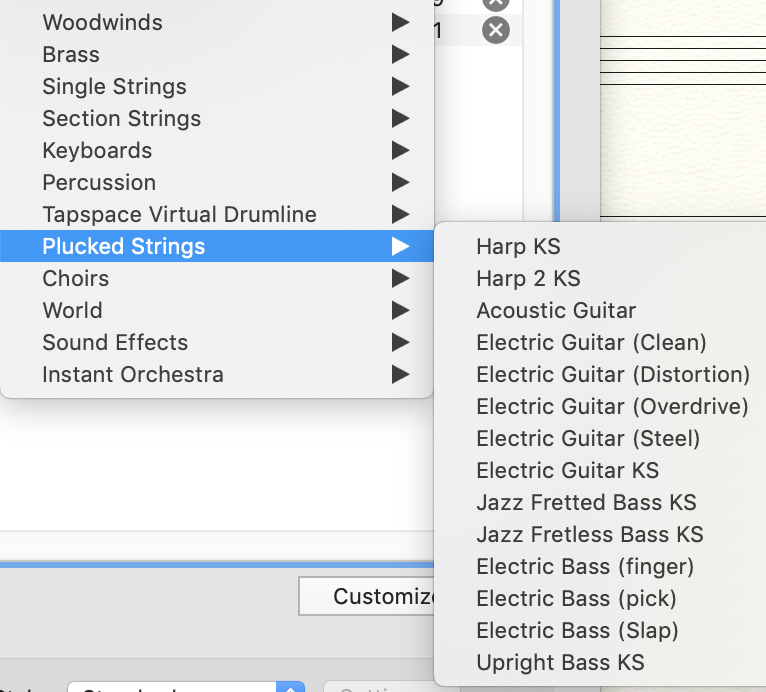
Task: Open the Keyboards category
Action: tap(97, 150)
